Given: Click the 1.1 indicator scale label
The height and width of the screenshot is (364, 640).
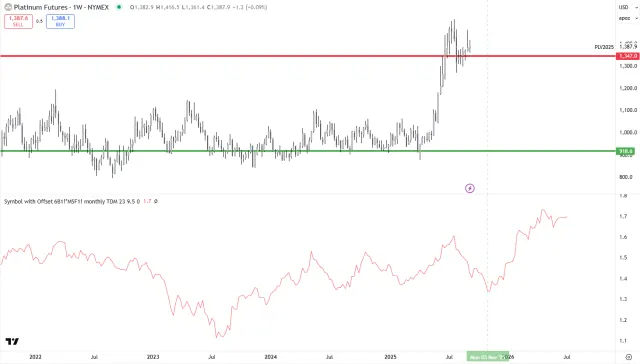Looking at the screenshot, I should [x=623, y=341].
